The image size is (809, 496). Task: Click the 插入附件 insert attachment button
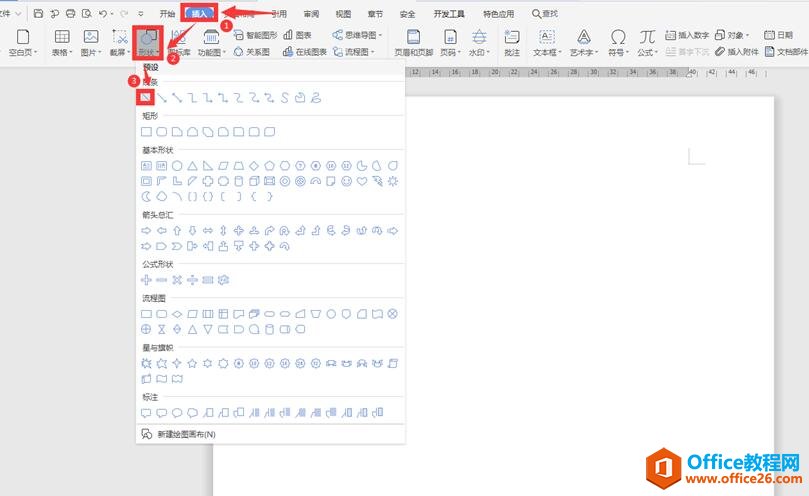click(x=737, y=52)
